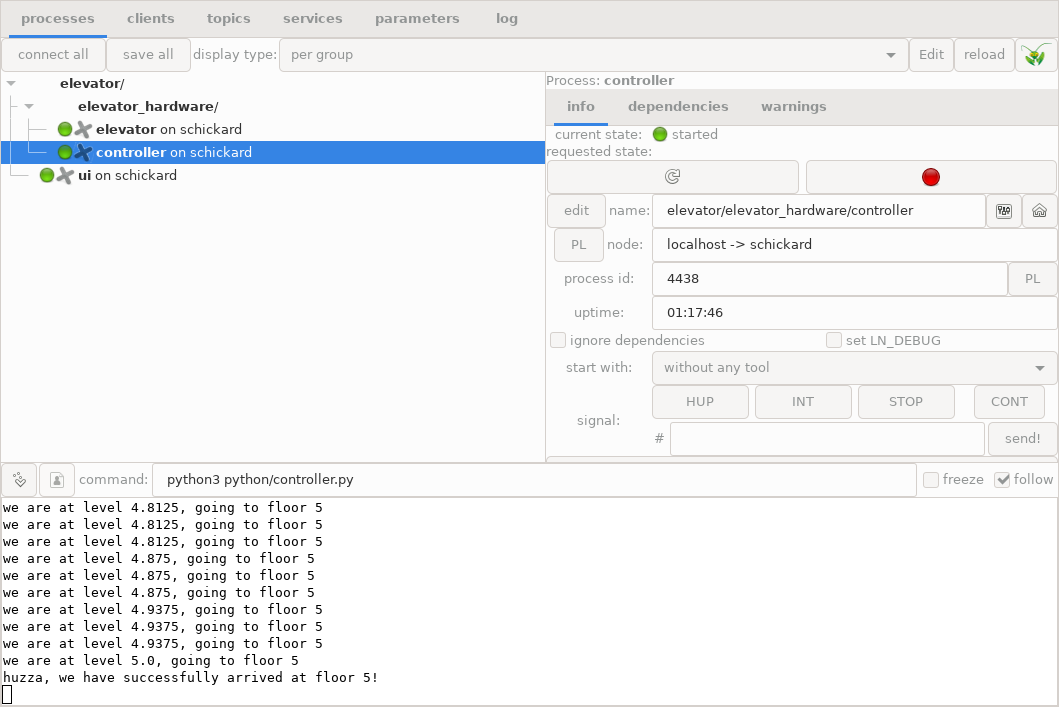Viewport: 1059px width, 707px height.
Task: Stop the process with the red circle button
Action: click(931, 177)
